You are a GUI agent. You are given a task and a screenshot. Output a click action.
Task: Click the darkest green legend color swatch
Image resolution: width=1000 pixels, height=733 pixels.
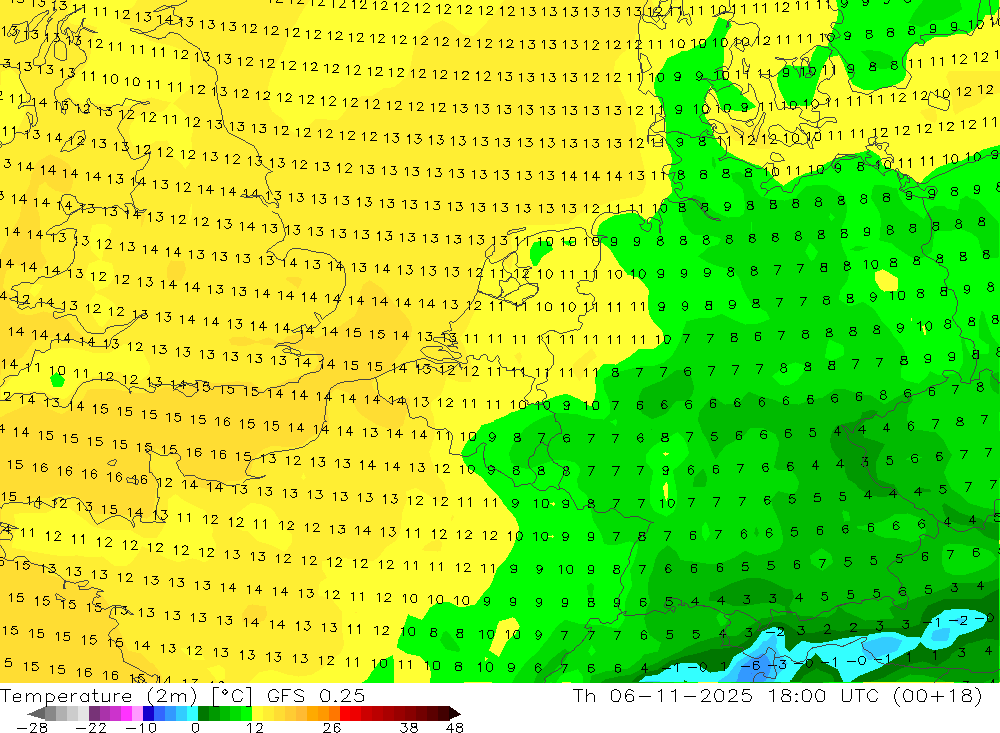tap(203, 713)
